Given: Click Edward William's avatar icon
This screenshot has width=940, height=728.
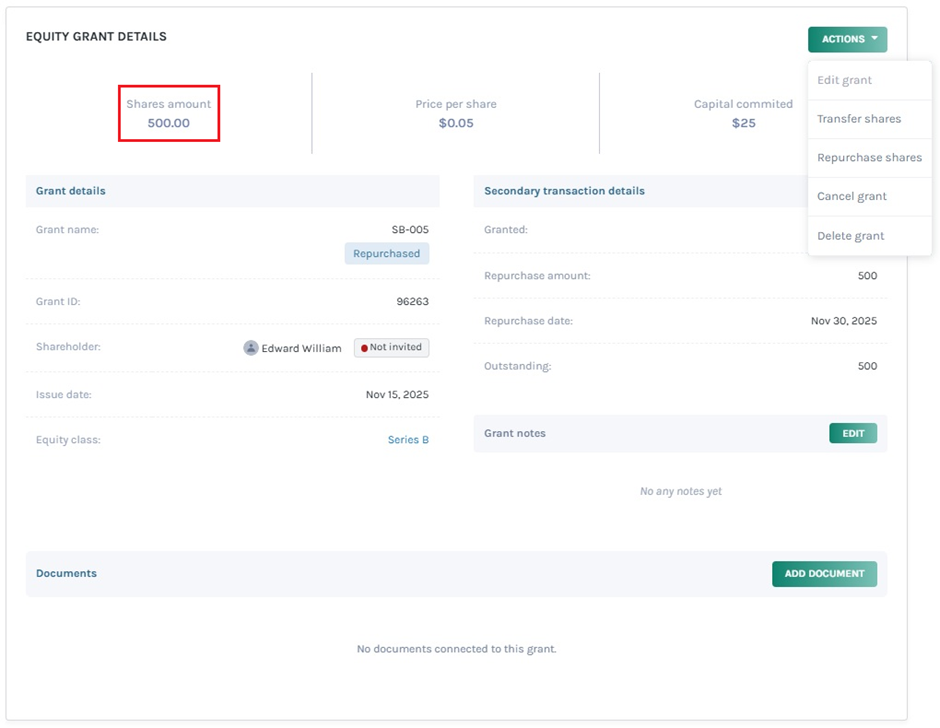Looking at the screenshot, I should coord(251,348).
